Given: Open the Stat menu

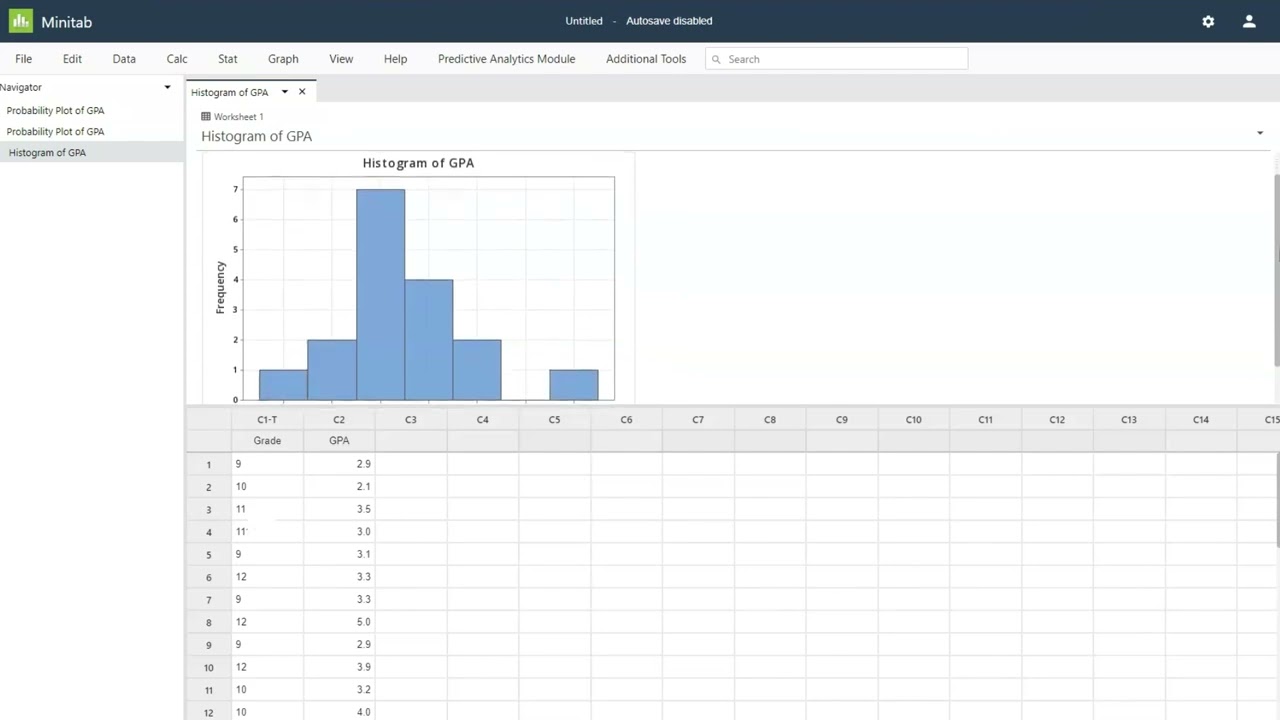Looking at the screenshot, I should coord(228,59).
